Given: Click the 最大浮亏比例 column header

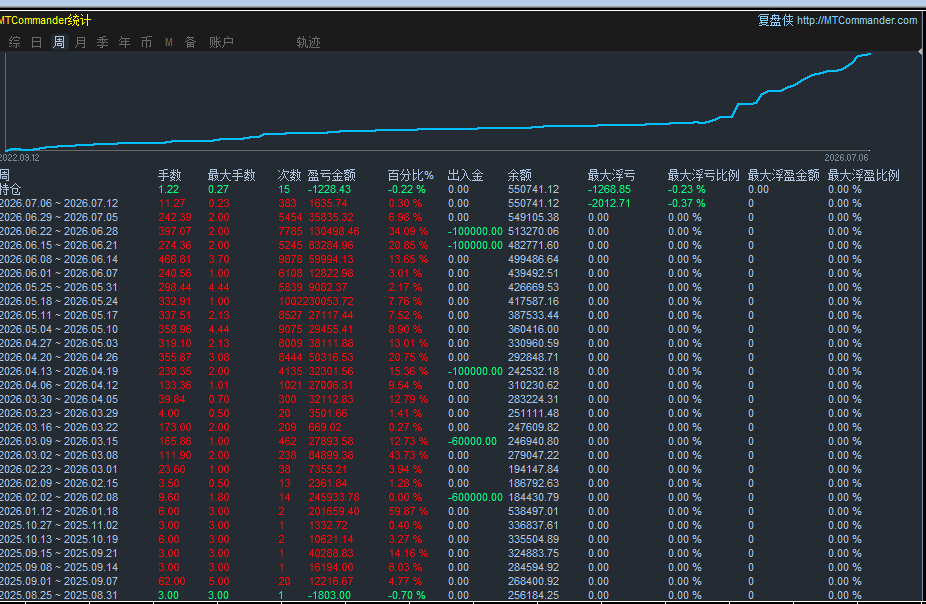Looking at the screenshot, I should (703, 175).
